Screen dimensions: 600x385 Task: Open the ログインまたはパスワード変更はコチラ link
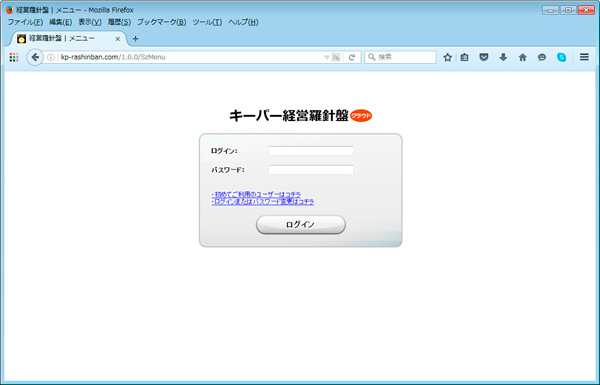[262, 202]
